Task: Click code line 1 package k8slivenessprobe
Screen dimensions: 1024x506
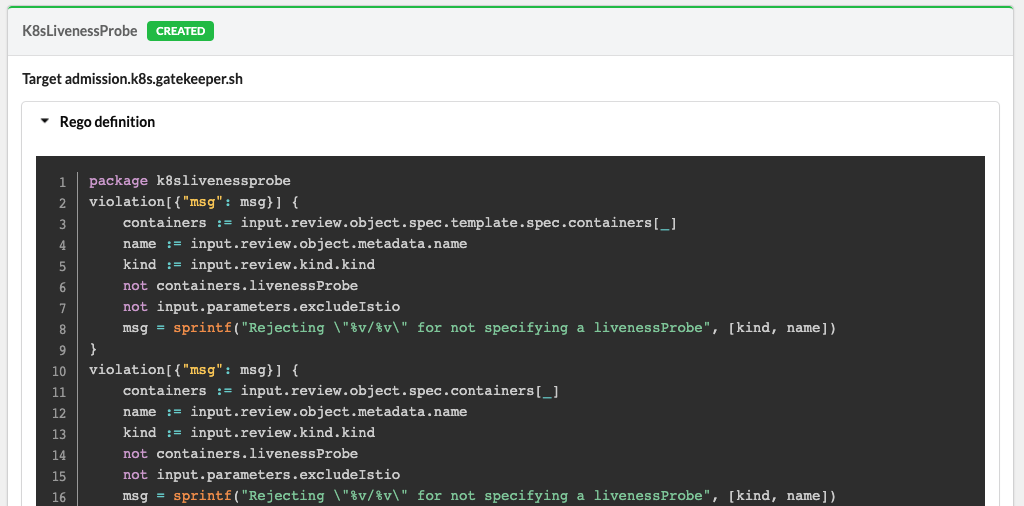Action: click(x=190, y=181)
